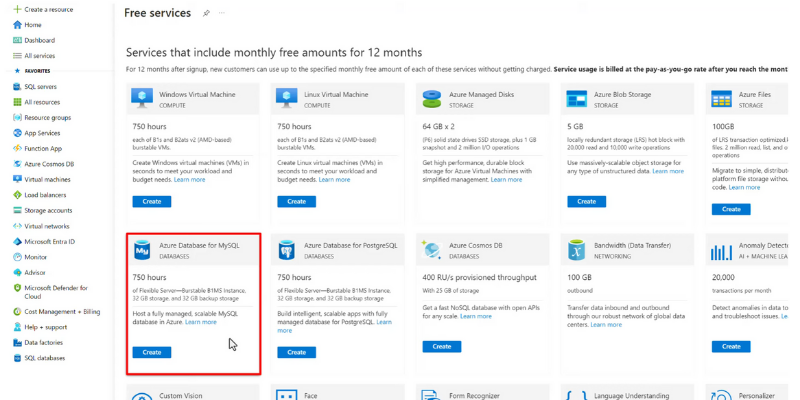
Task: Follow Learn more for Azure Blob Storage
Action: tap(668, 171)
